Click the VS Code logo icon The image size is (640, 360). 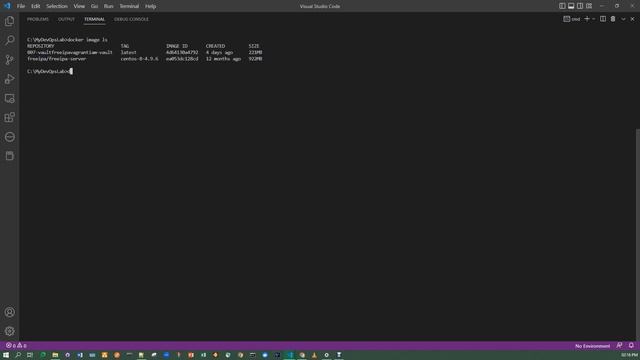[x=7, y=6]
